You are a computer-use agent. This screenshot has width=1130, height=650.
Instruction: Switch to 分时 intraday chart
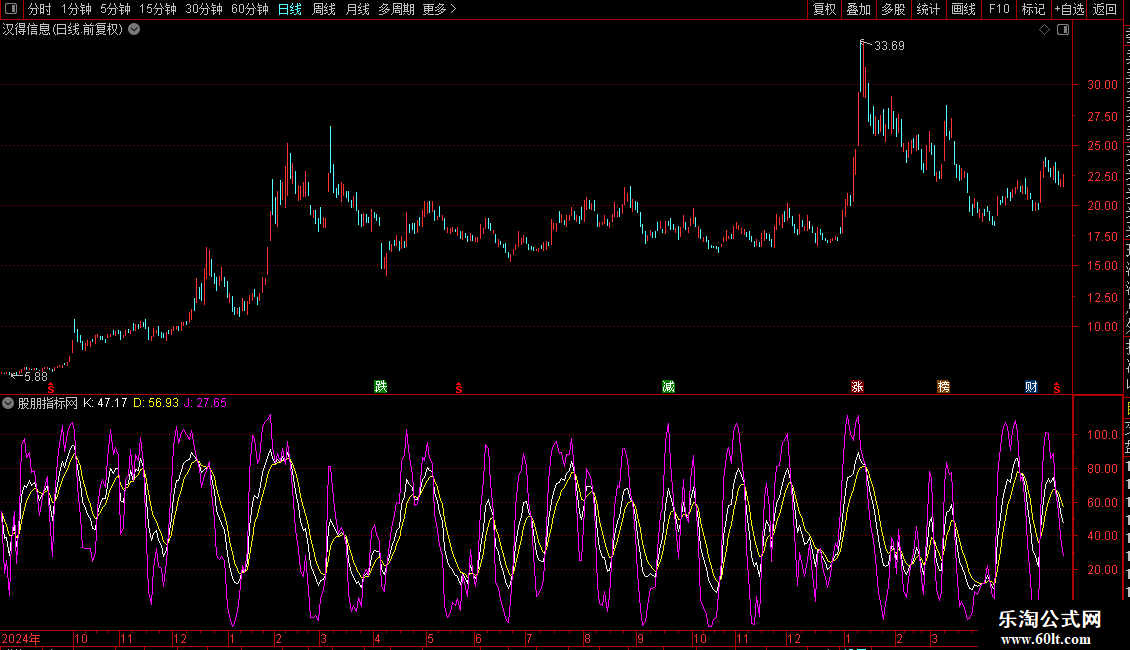pyautogui.click(x=40, y=9)
